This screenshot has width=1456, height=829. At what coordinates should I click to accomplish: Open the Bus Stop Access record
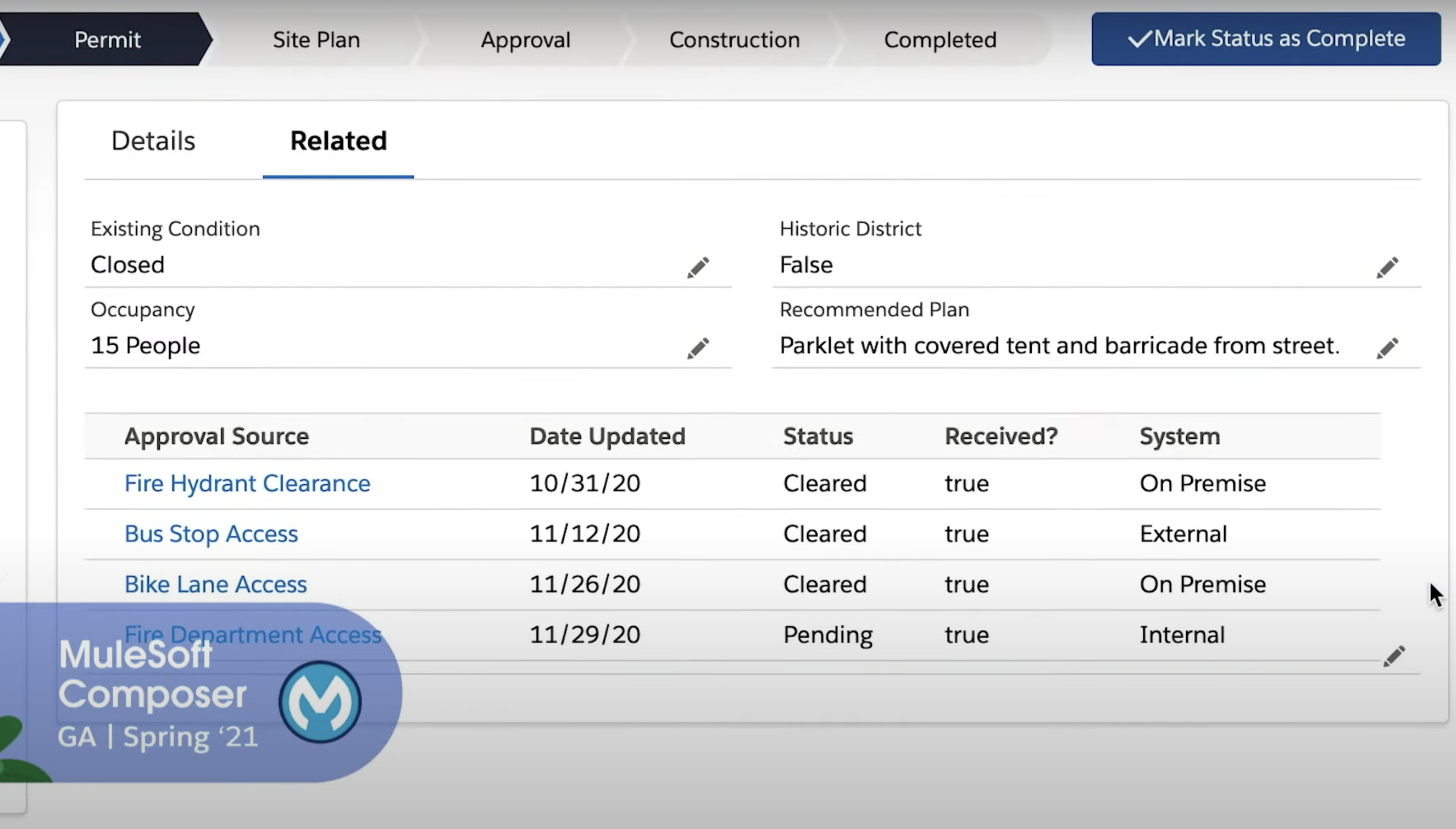click(210, 534)
